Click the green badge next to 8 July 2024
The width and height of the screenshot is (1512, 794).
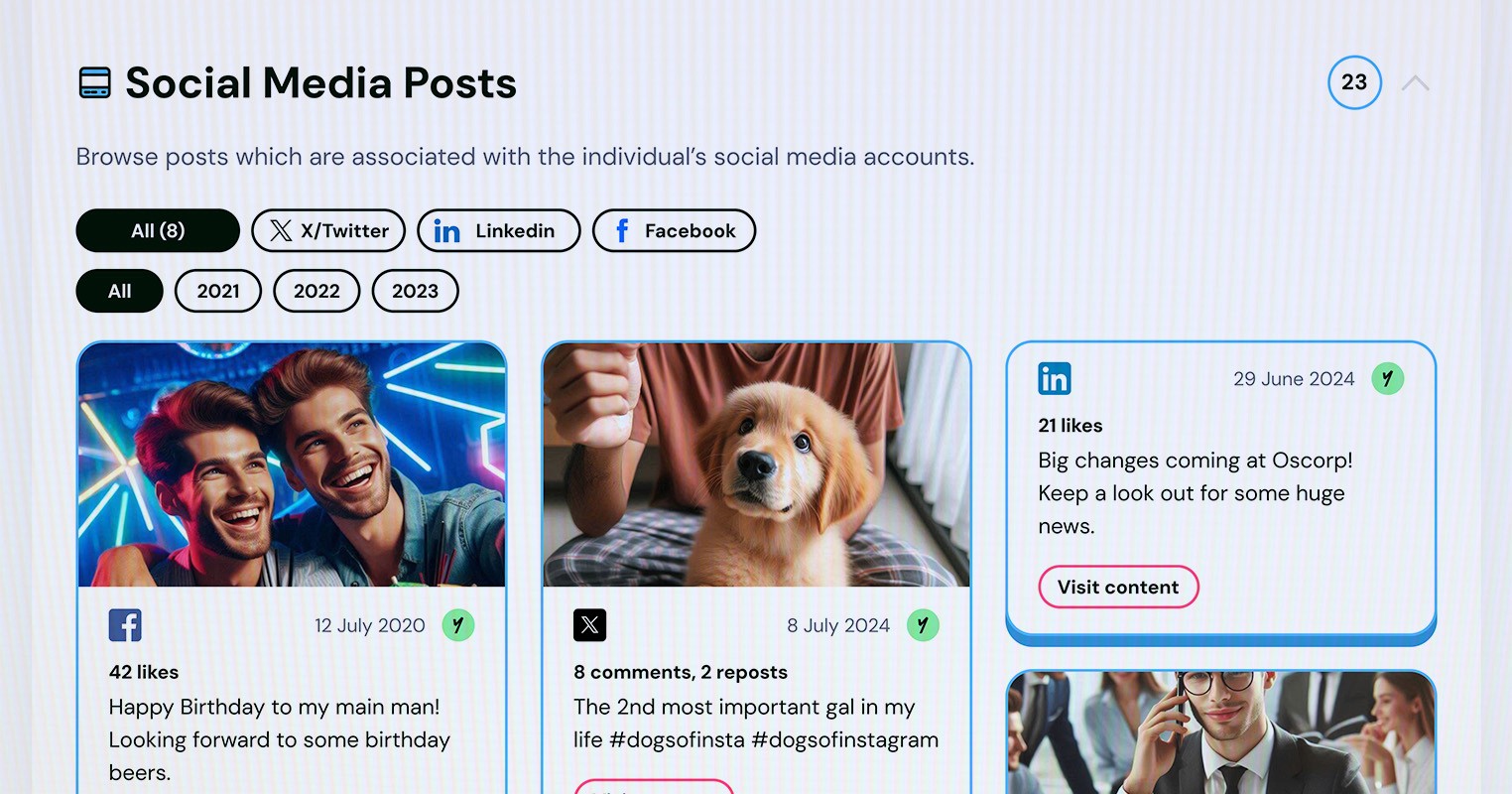click(x=924, y=625)
